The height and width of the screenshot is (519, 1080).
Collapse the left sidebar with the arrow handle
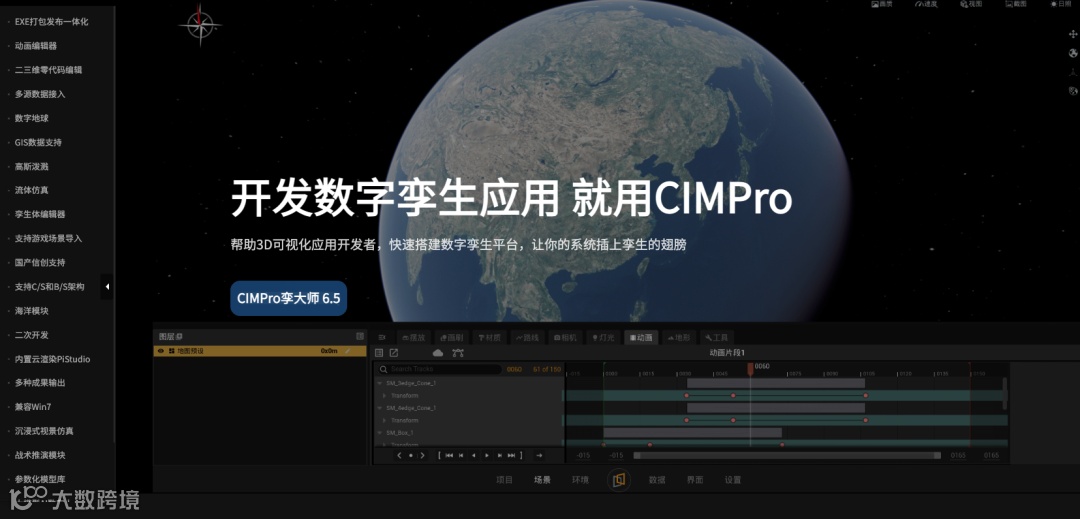(x=107, y=286)
